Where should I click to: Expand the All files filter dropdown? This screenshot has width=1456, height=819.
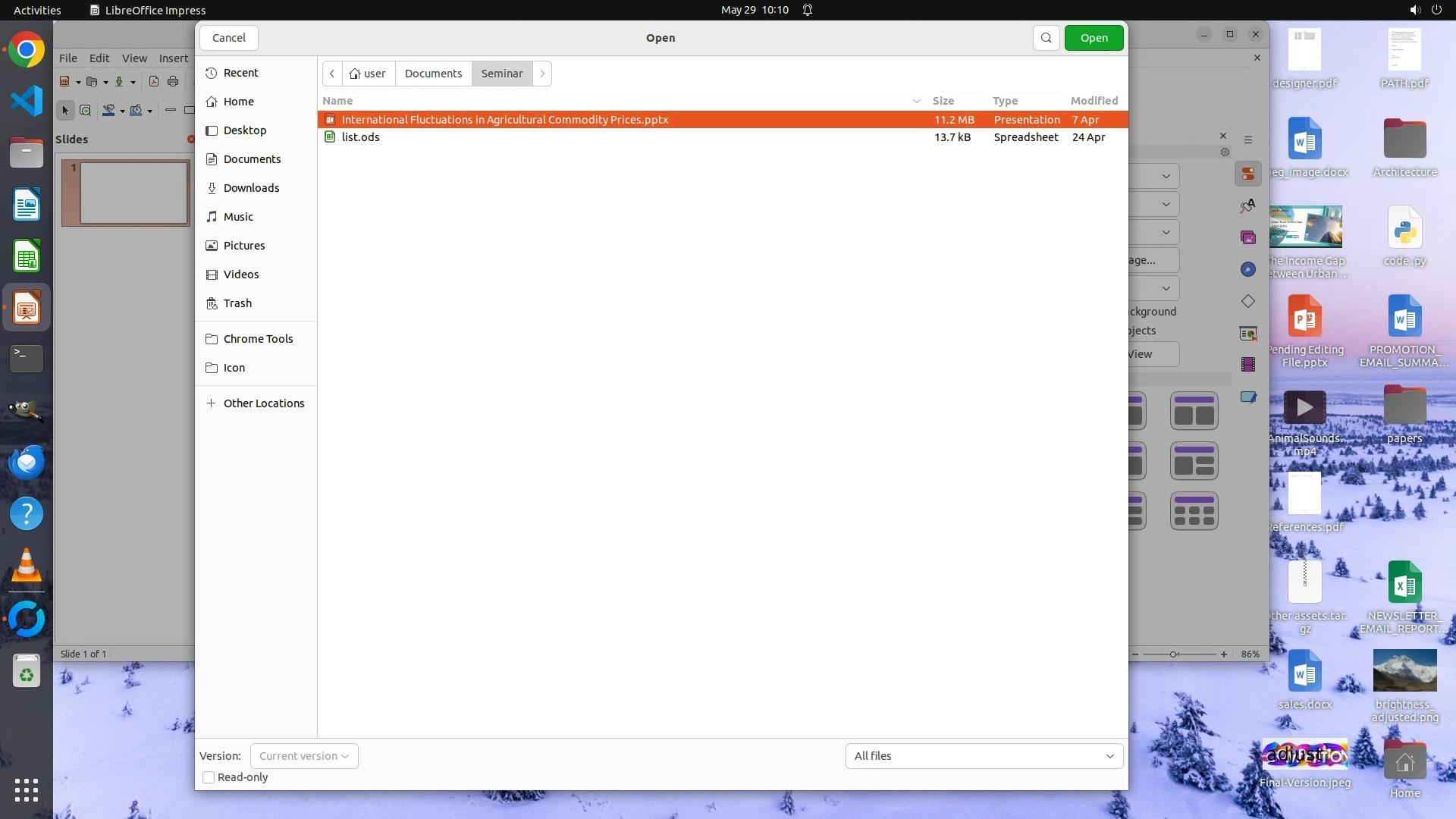[984, 756]
